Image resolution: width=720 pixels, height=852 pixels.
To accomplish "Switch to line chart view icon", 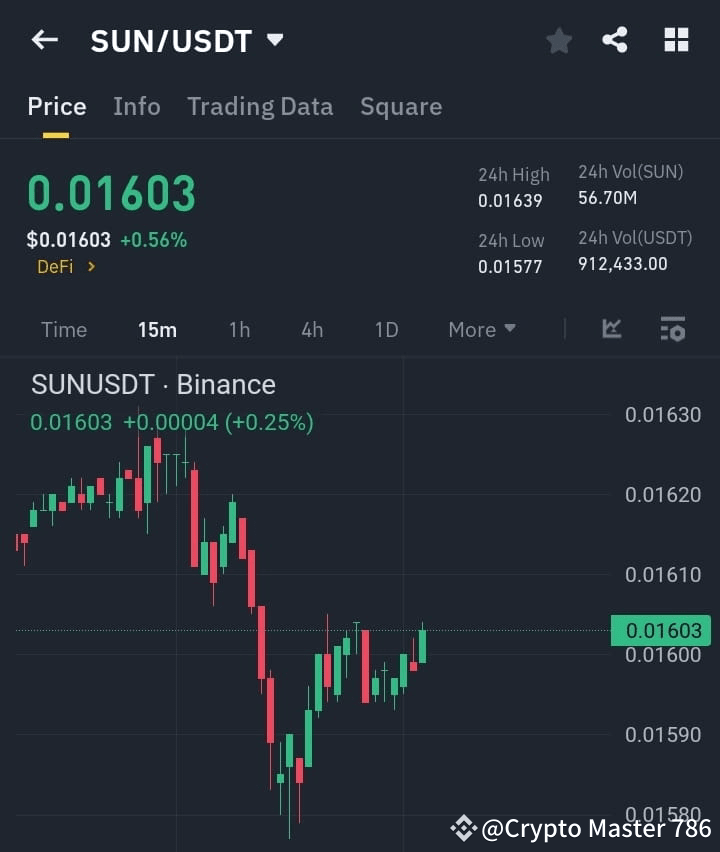I will click(610, 329).
